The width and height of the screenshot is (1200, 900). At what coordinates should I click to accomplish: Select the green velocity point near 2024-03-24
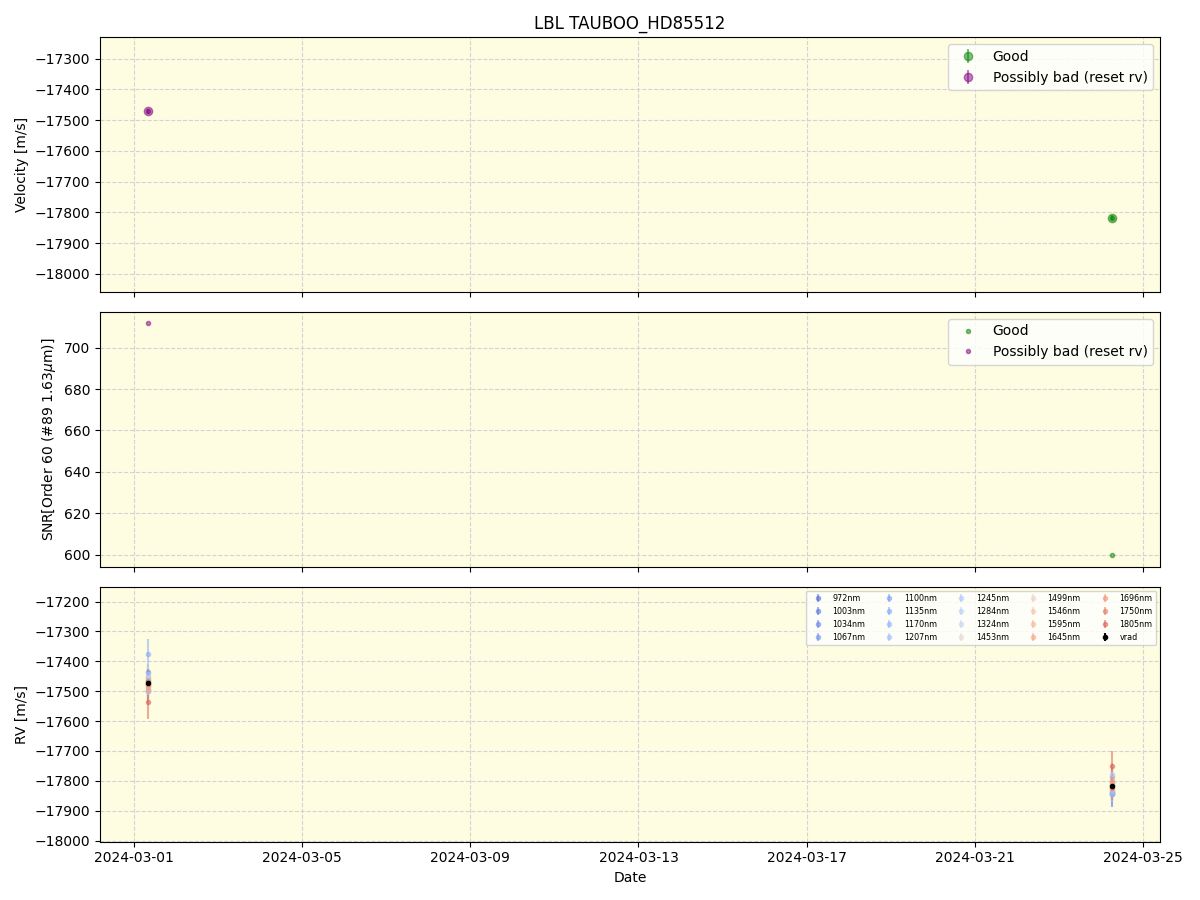tap(1112, 218)
